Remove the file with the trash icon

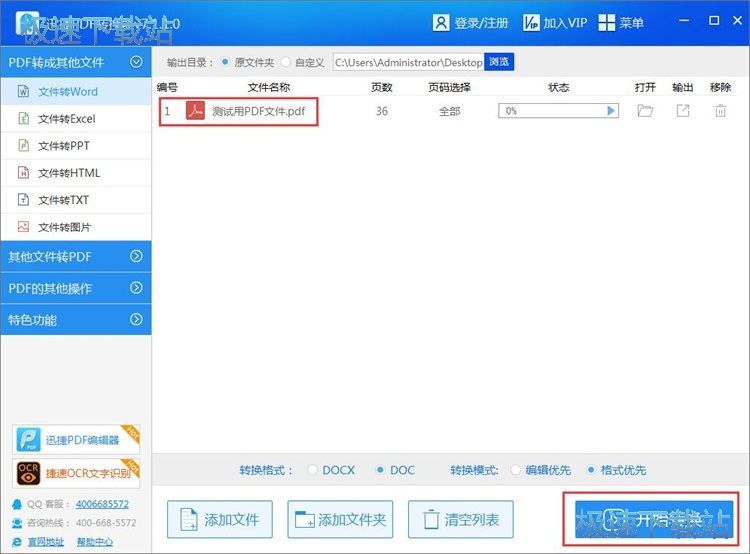point(720,111)
